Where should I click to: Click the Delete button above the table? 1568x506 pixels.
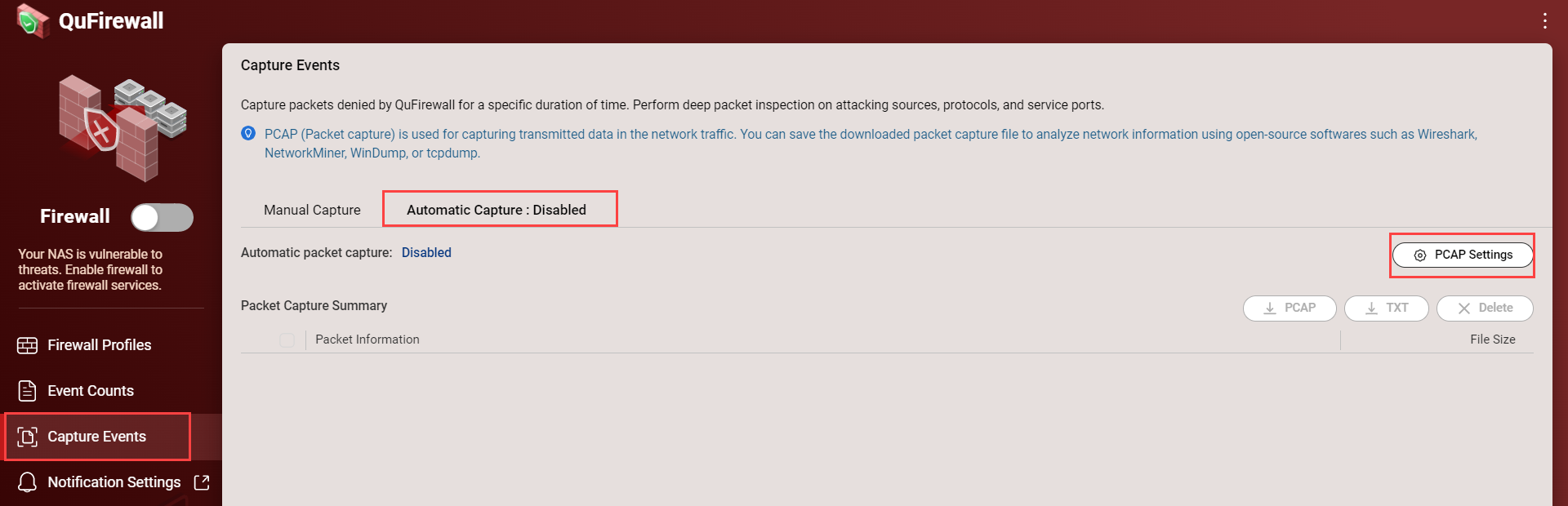1485,308
